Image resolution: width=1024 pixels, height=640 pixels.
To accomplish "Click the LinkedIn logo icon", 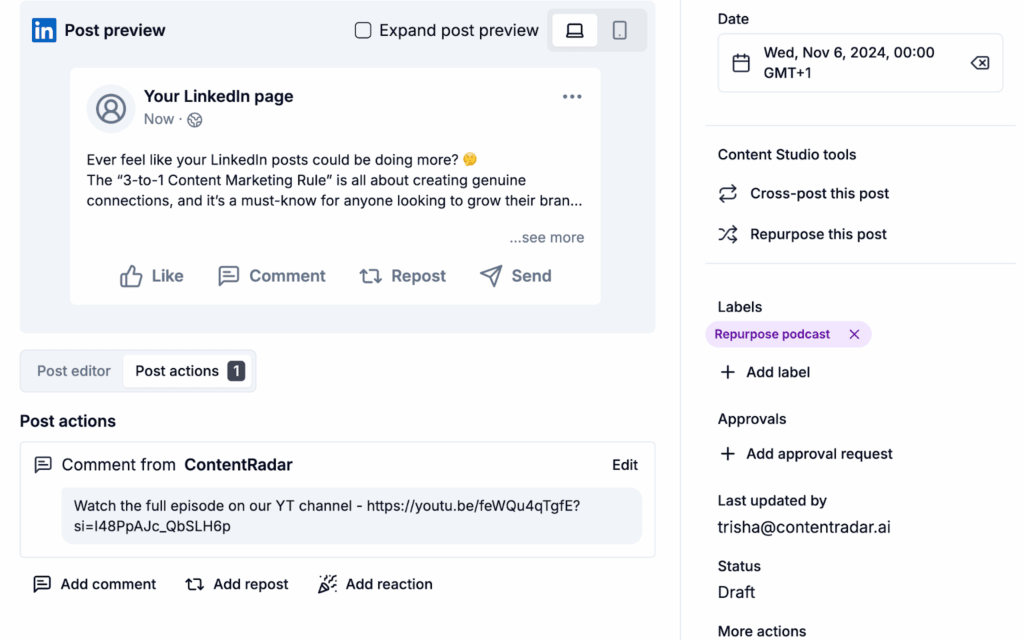I will tap(44, 30).
